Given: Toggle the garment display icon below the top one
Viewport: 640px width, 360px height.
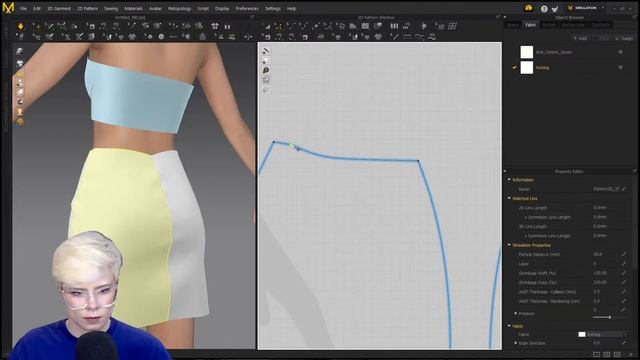Looking at the screenshot, I should tap(20, 63).
